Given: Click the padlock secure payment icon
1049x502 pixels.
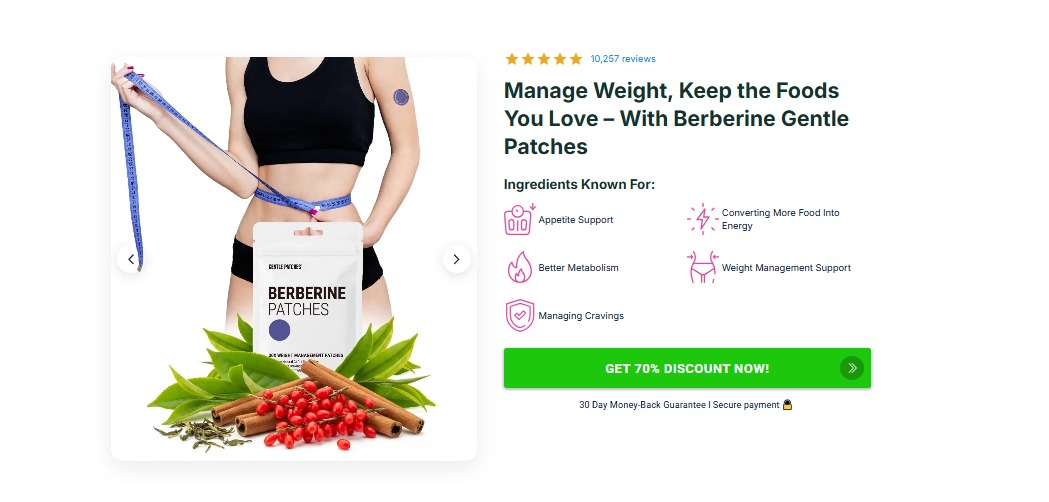Looking at the screenshot, I should coord(787,404).
